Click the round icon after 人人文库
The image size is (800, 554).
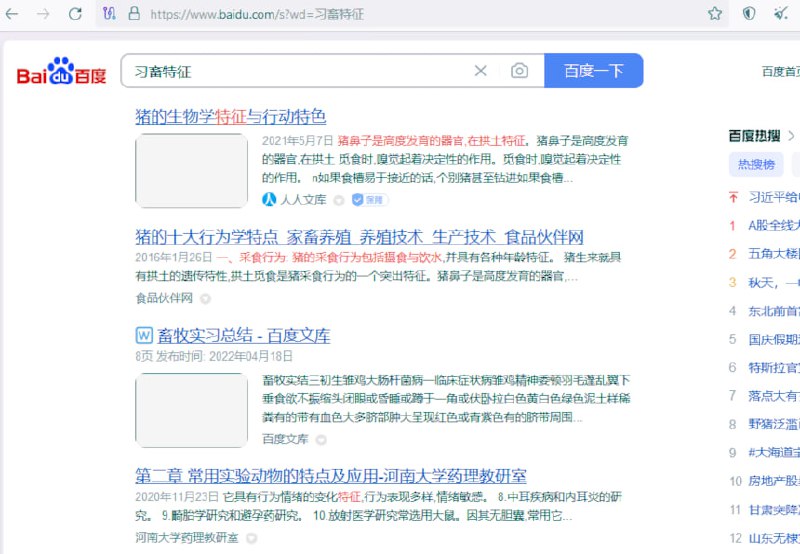pyautogui.click(x=338, y=200)
